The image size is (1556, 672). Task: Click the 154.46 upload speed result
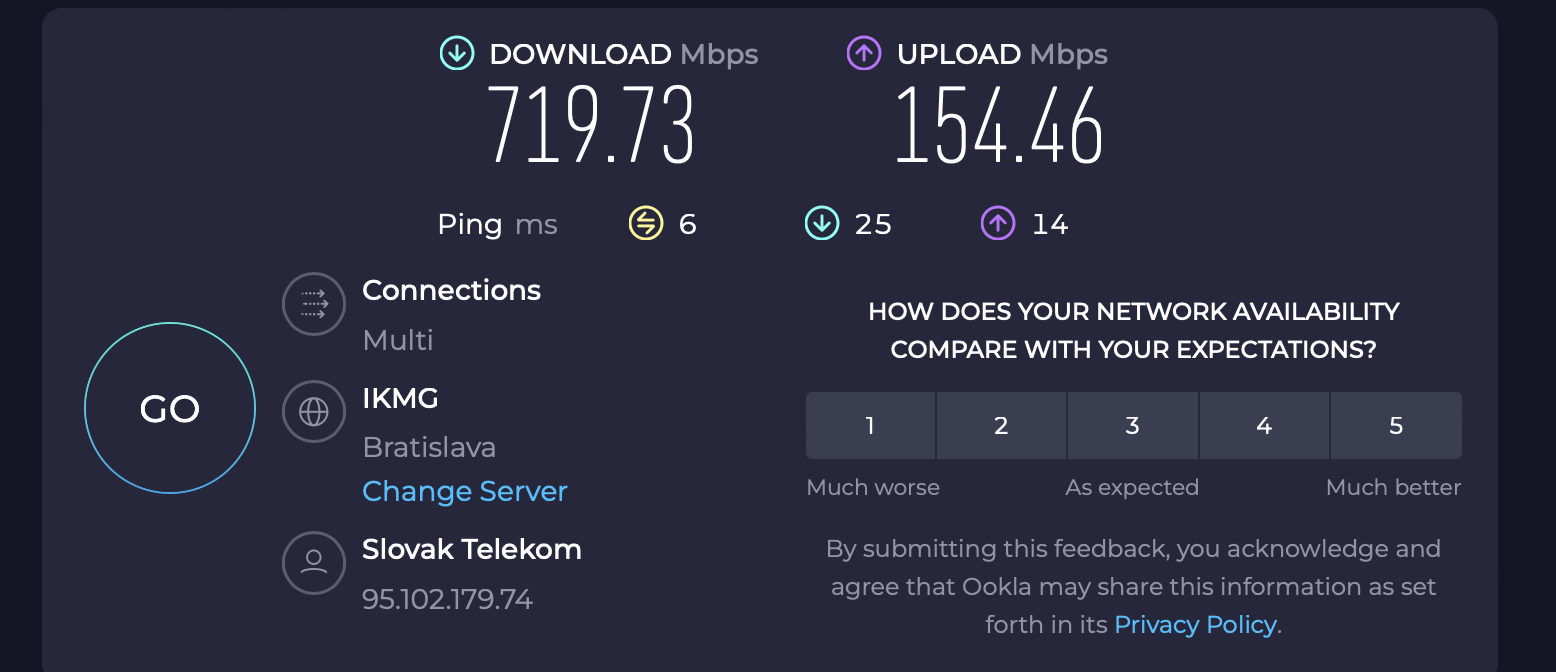tap(999, 126)
